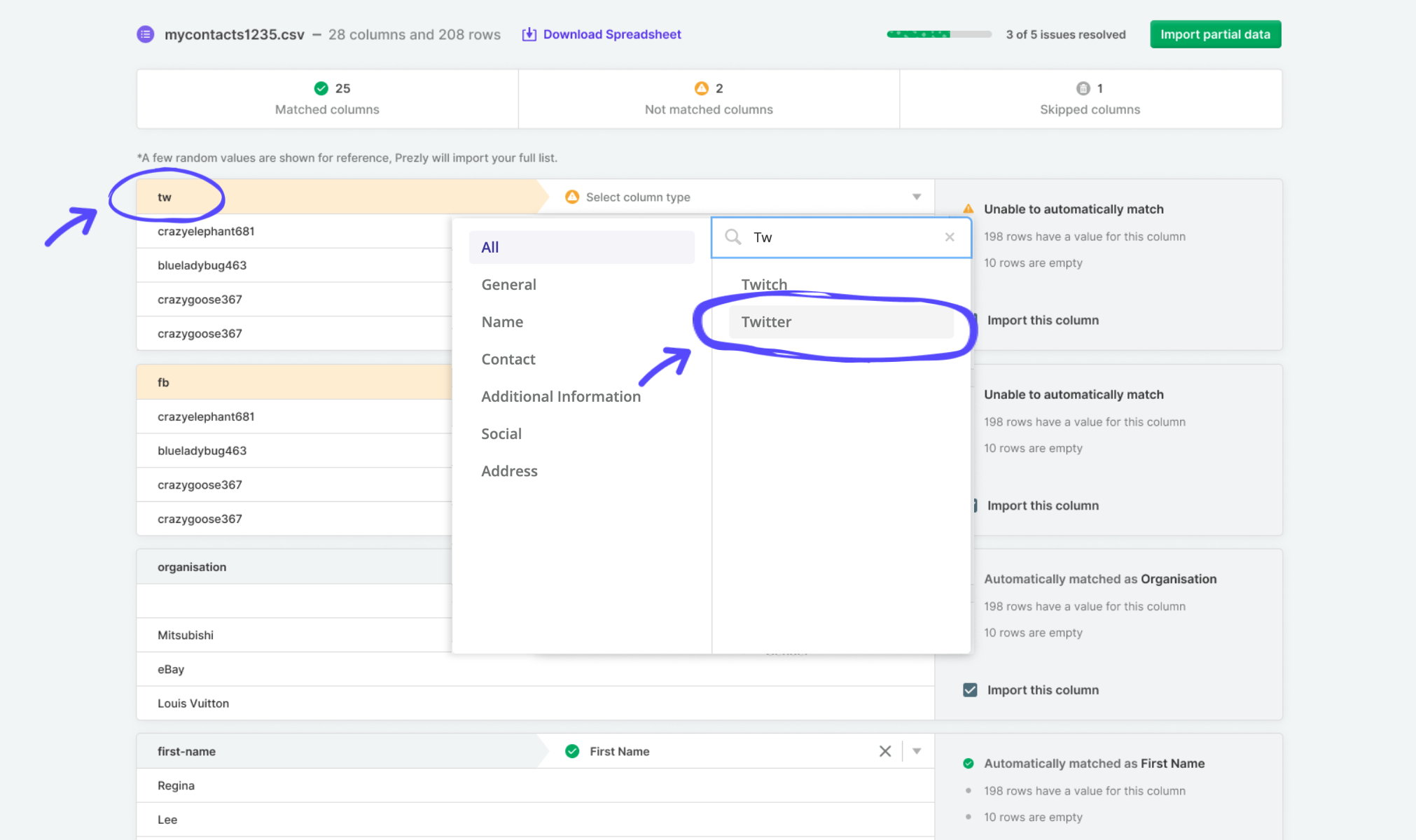The width and height of the screenshot is (1416, 840).
Task: Select the Not matched columns tab
Action: (709, 99)
